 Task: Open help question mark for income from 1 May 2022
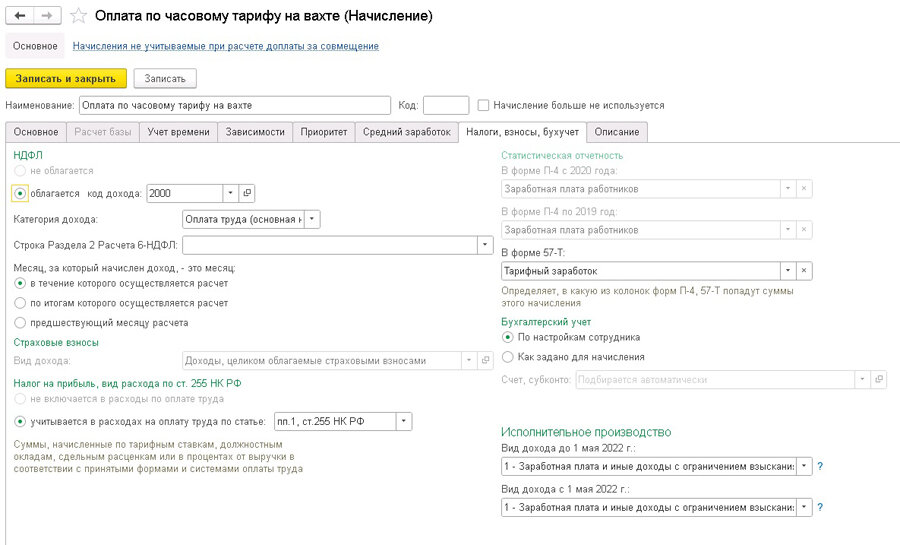point(820,507)
